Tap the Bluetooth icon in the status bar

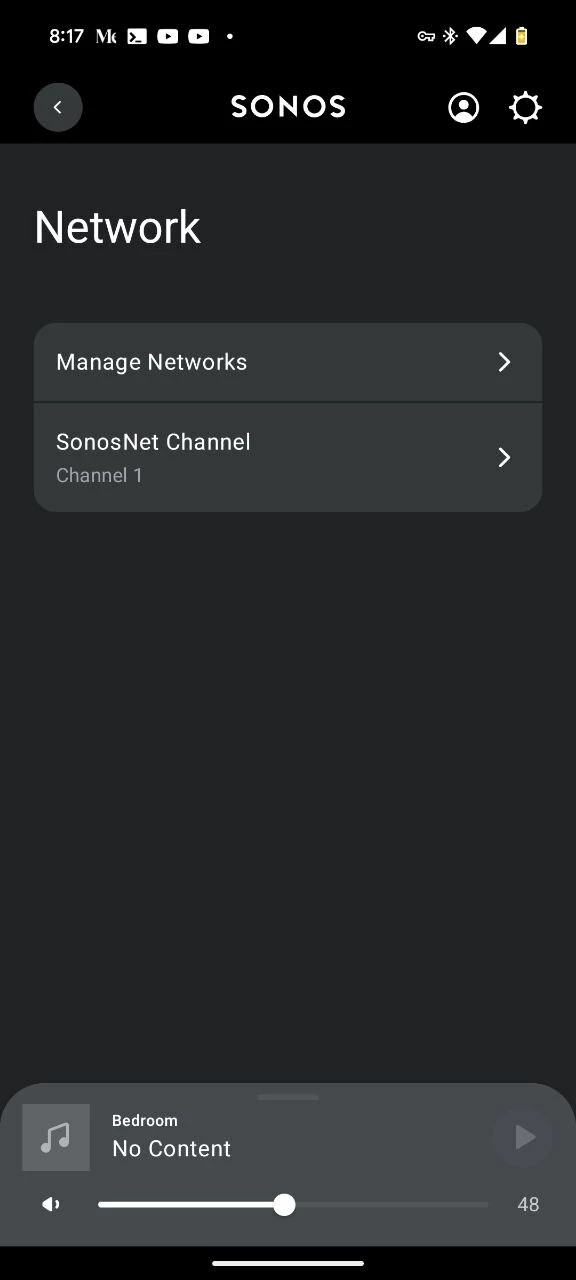[x=450, y=36]
